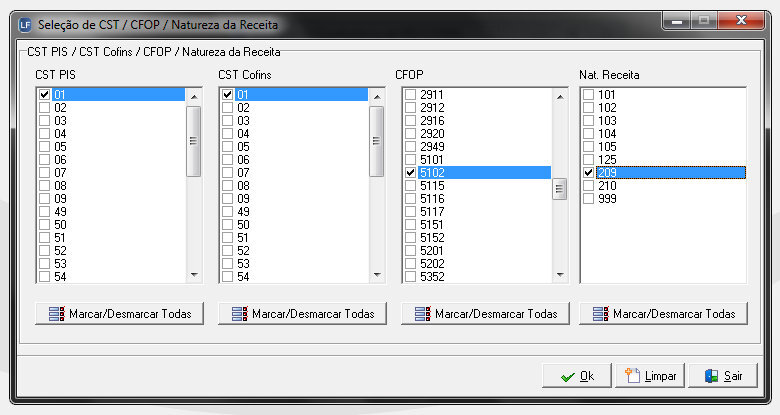Viewport: 780px width, 415px height.
Task: Click the CST Cofins list scrollbar thumb
Action: coord(377,141)
